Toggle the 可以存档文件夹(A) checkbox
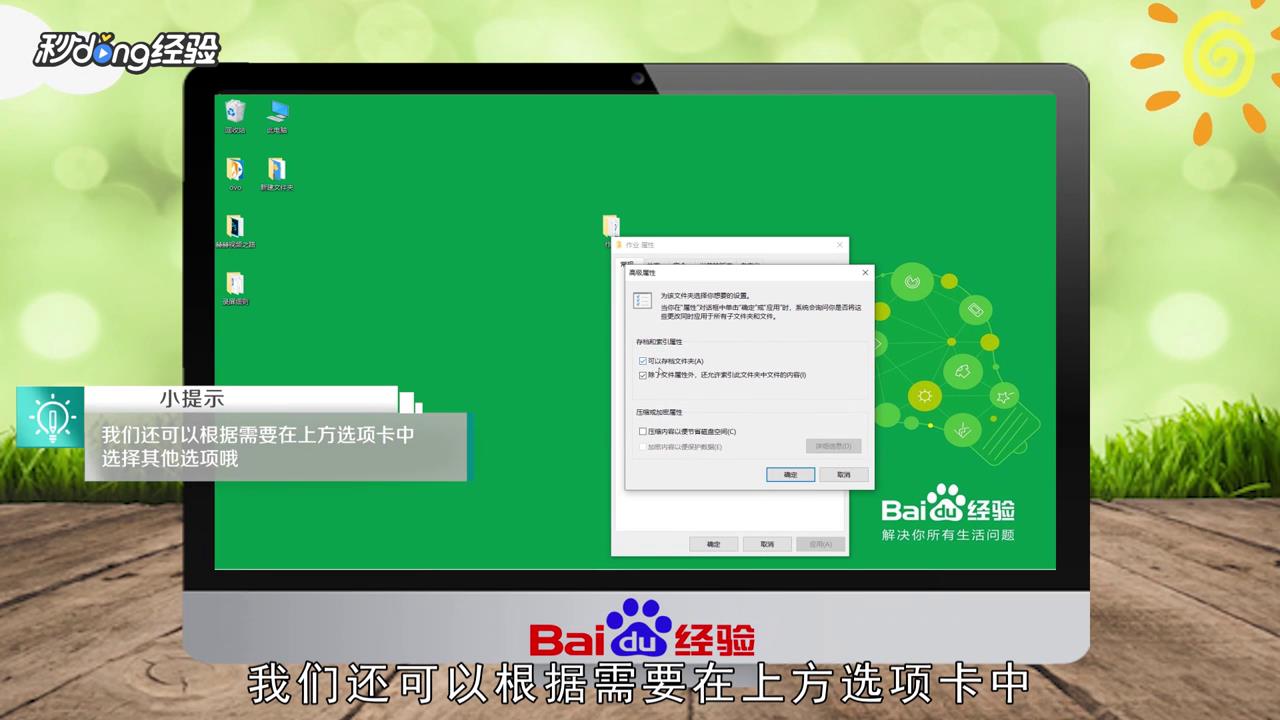Viewport: 1280px width, 720px height. 643,361
